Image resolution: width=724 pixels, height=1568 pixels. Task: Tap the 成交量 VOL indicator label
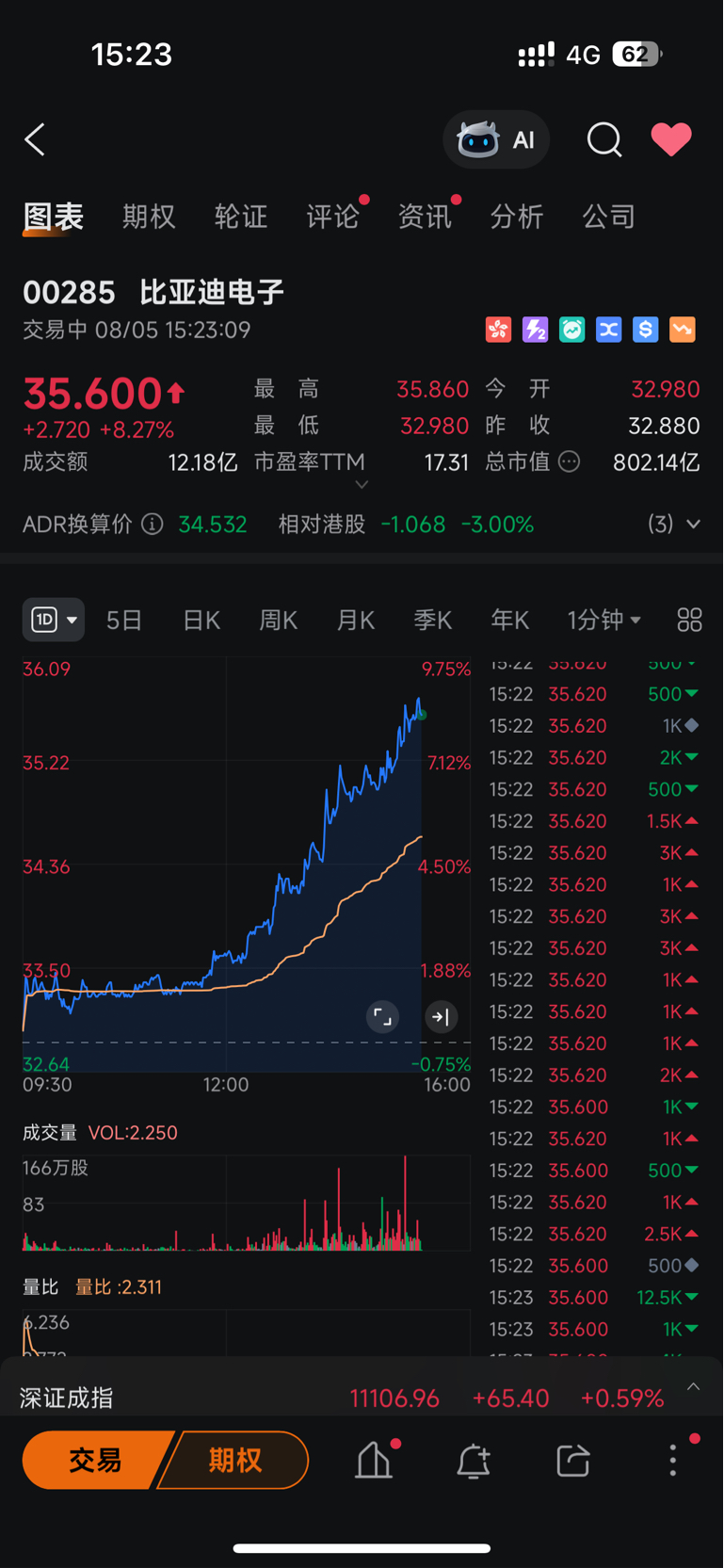(101, 1133)
